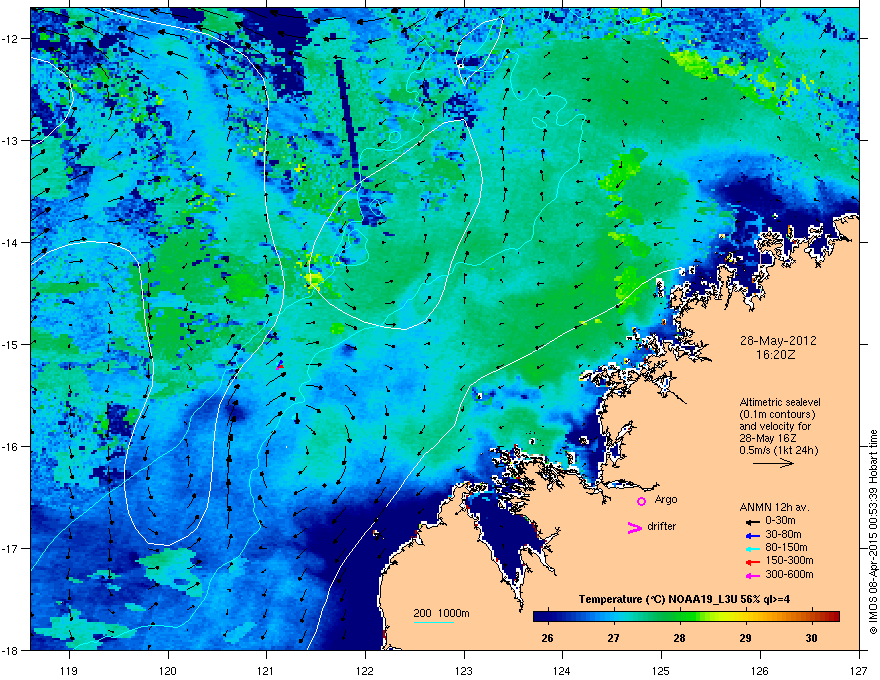Click the 0-30m depth label
The width and height of the screenshot is (880, 680).
(780, 521)
